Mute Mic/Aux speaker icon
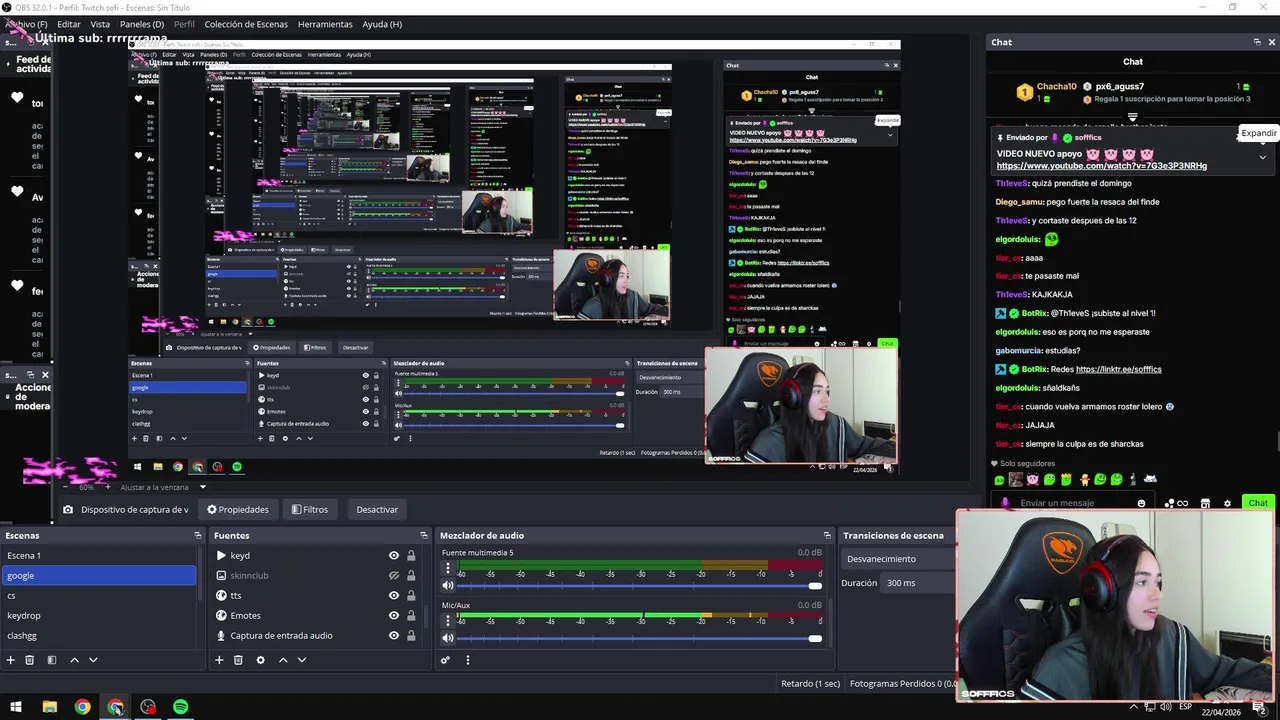 coord(448,638)
